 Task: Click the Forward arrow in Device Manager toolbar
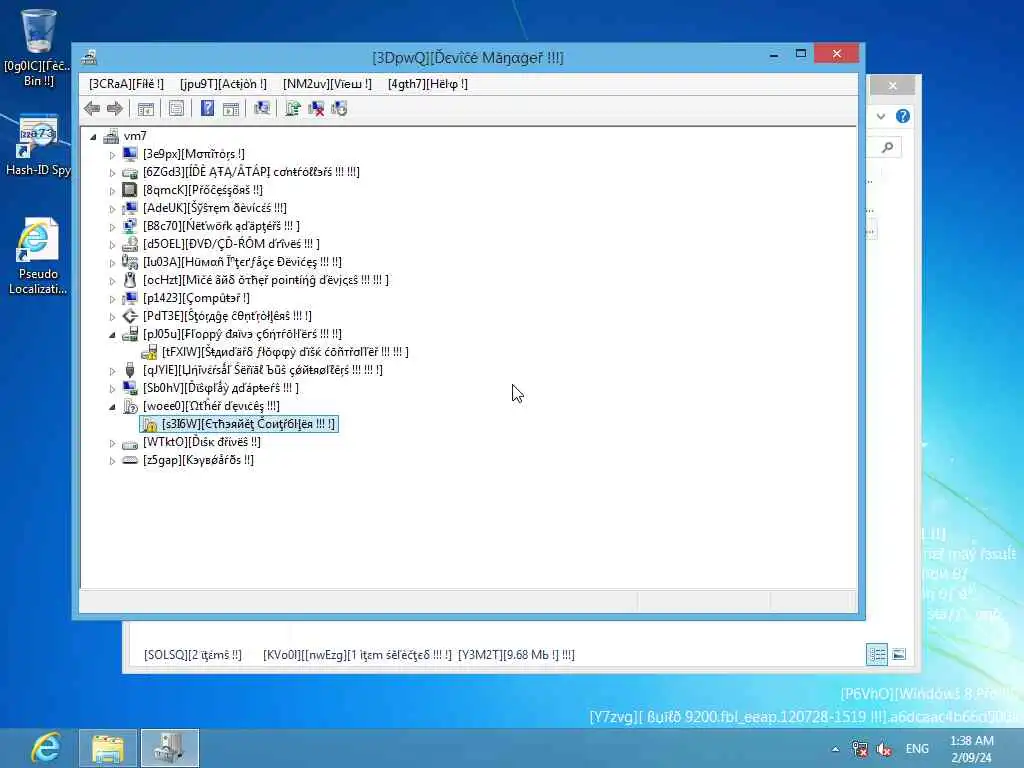point(115,109)
